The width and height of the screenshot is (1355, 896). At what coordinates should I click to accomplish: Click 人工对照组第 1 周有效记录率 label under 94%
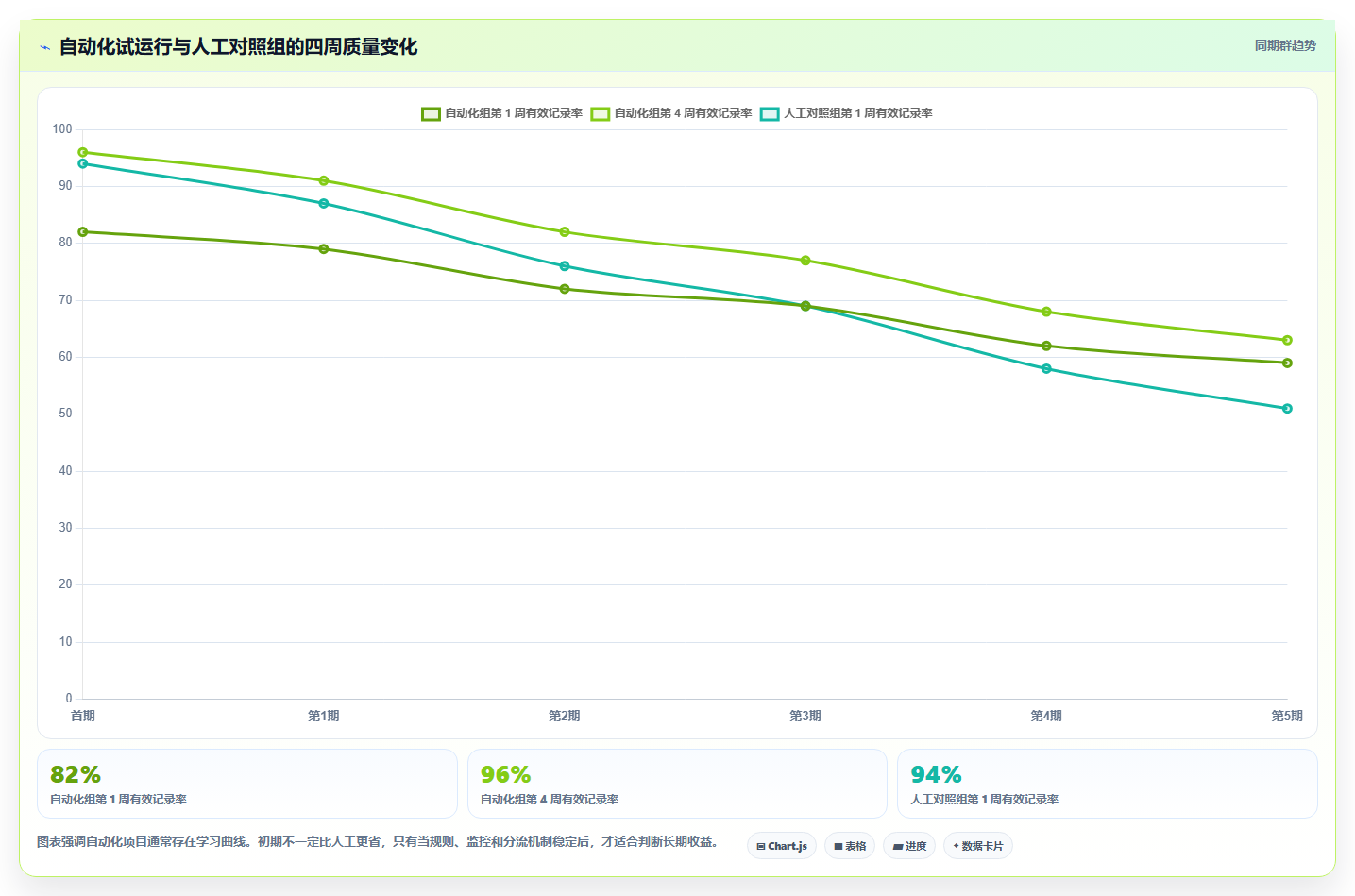984,800
